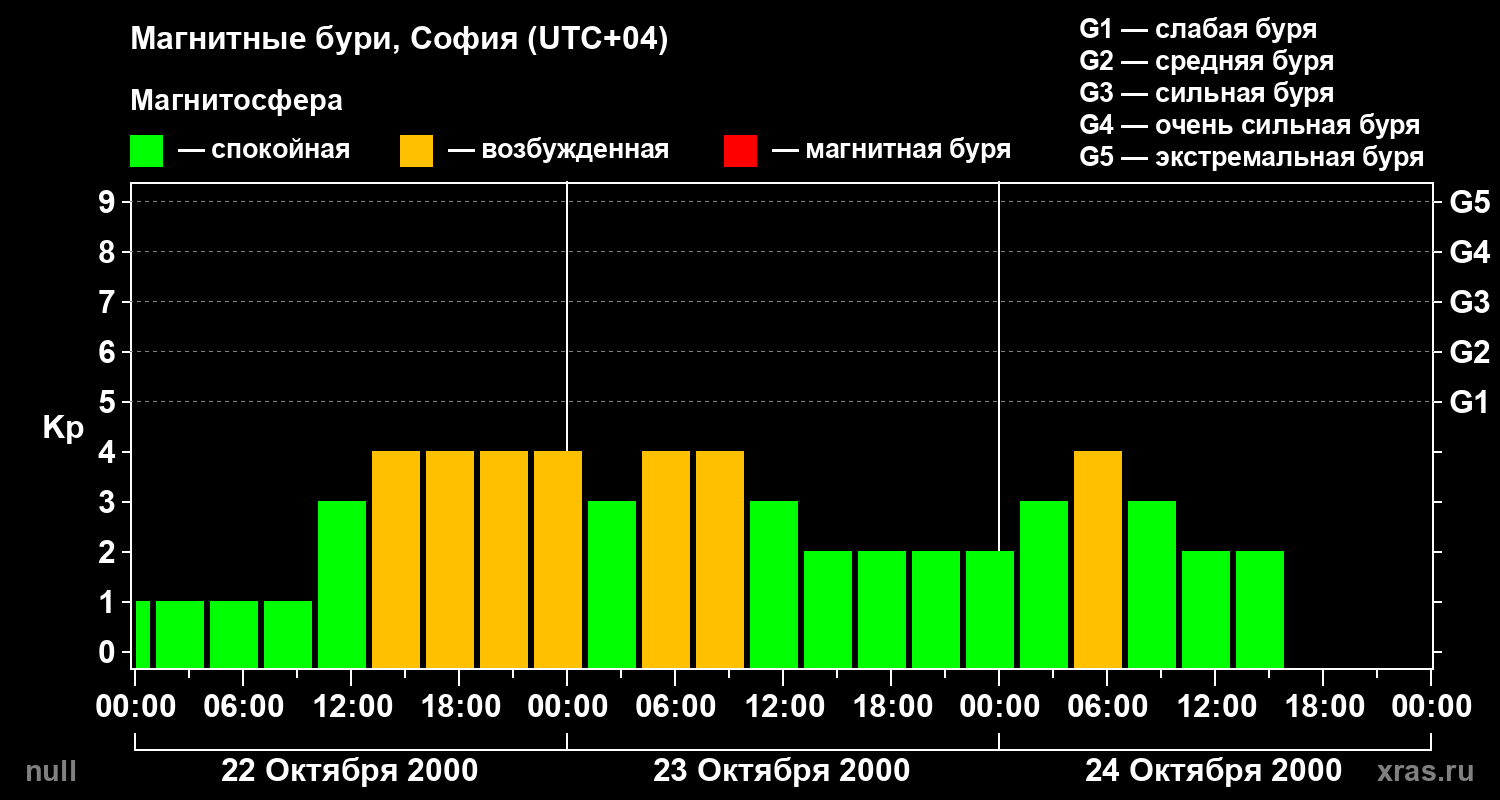This screenshot has height=800, width=1500.
Task: Select the '24 Октября 2000' date label
Action: [1213, 771]
